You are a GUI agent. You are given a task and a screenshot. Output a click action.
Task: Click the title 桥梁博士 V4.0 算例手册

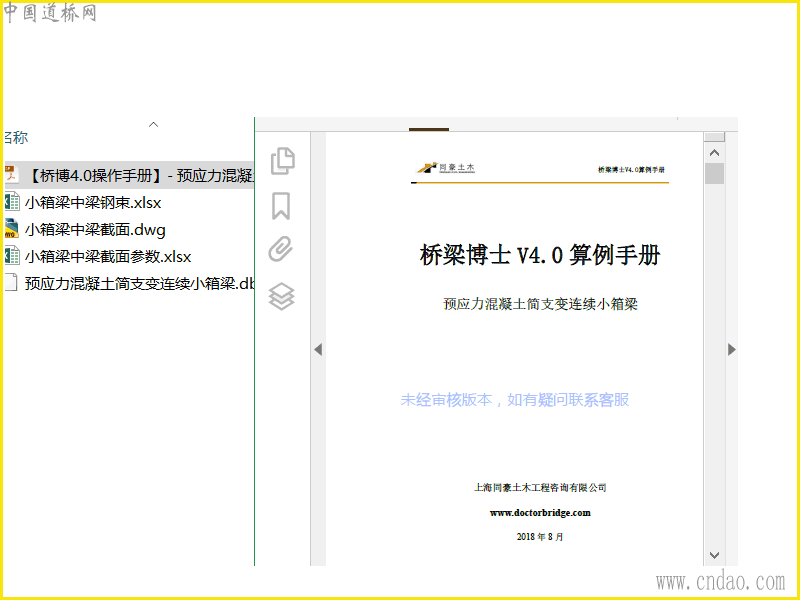click(x=540, y=254)
